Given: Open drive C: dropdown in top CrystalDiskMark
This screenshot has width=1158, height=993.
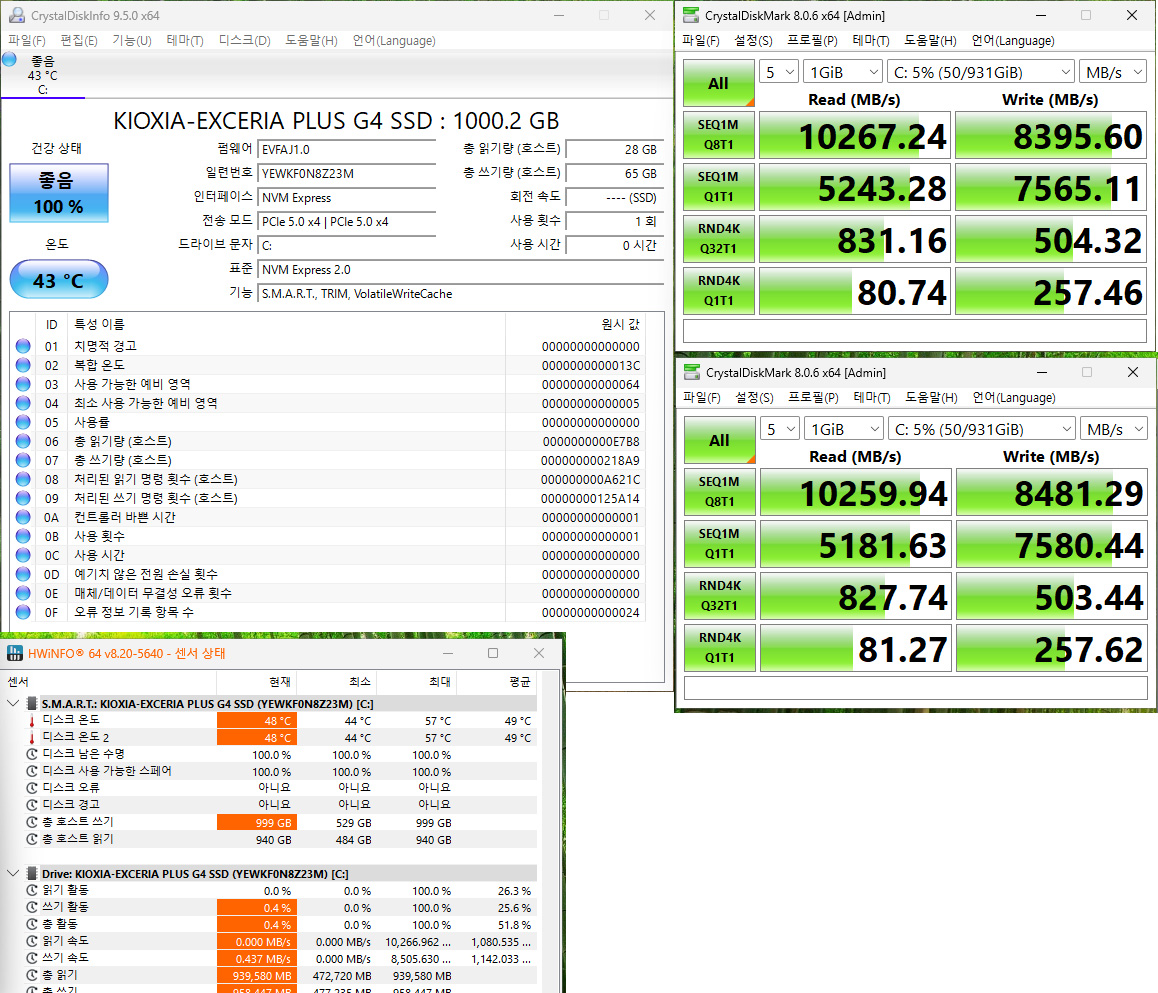Looking at the screenshot, I should [x=981, y=72].
